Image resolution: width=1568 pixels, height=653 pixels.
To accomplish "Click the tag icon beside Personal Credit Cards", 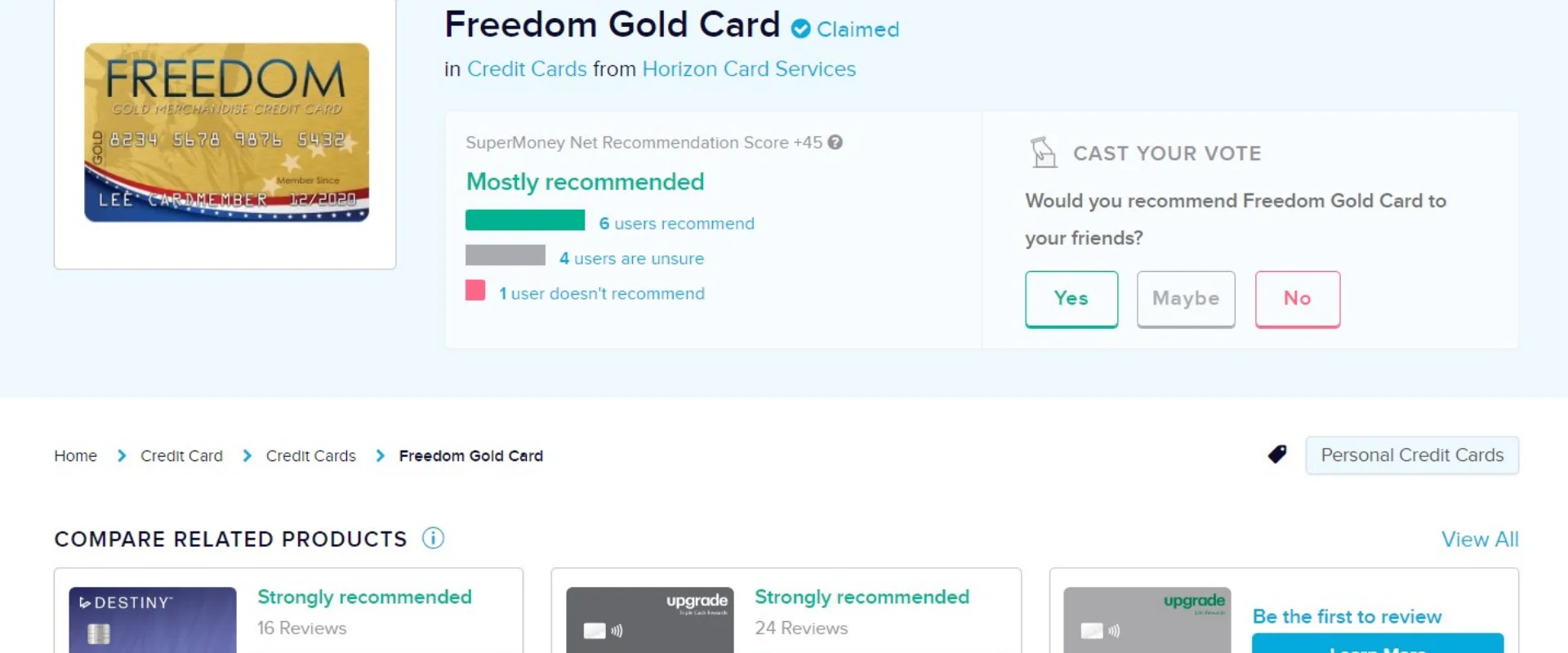I will (x=1277, y=454).
